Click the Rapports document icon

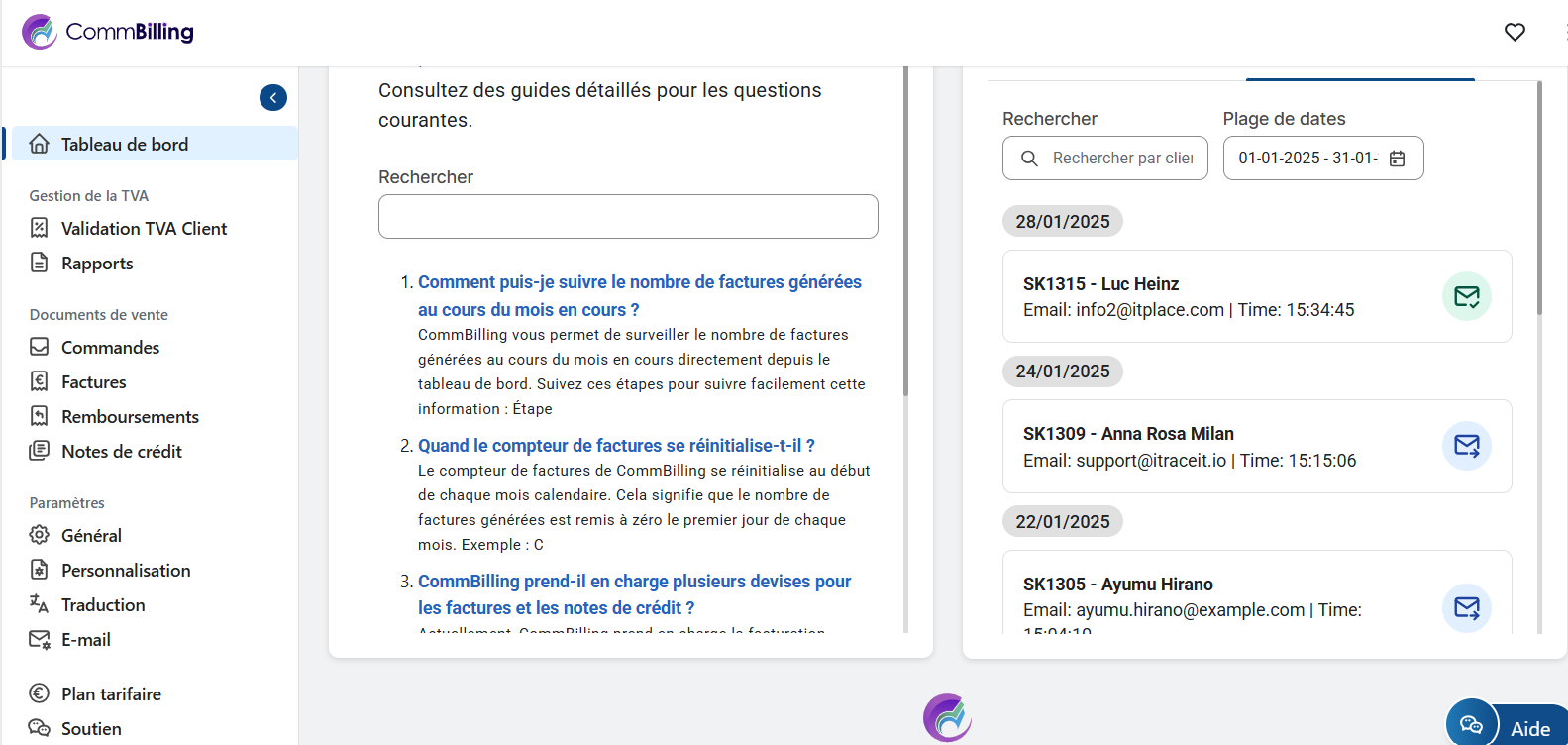[x=40, y=264]
